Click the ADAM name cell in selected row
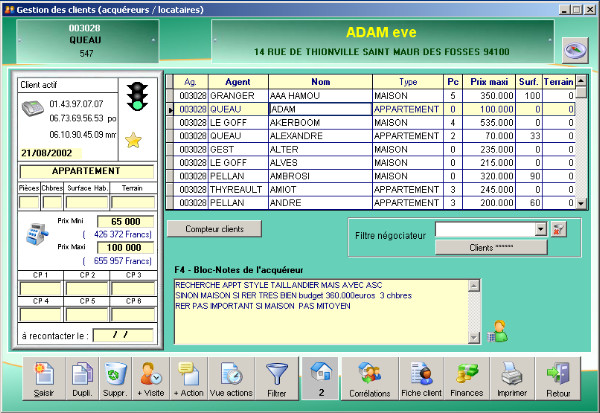The height and width of the screenshot is (413, 600). click(320, 109)
